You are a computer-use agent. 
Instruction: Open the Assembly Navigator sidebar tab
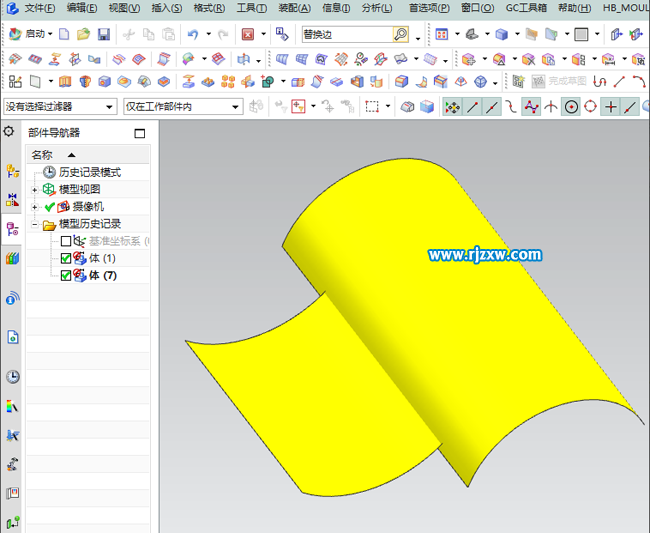[x=12, y=172]
